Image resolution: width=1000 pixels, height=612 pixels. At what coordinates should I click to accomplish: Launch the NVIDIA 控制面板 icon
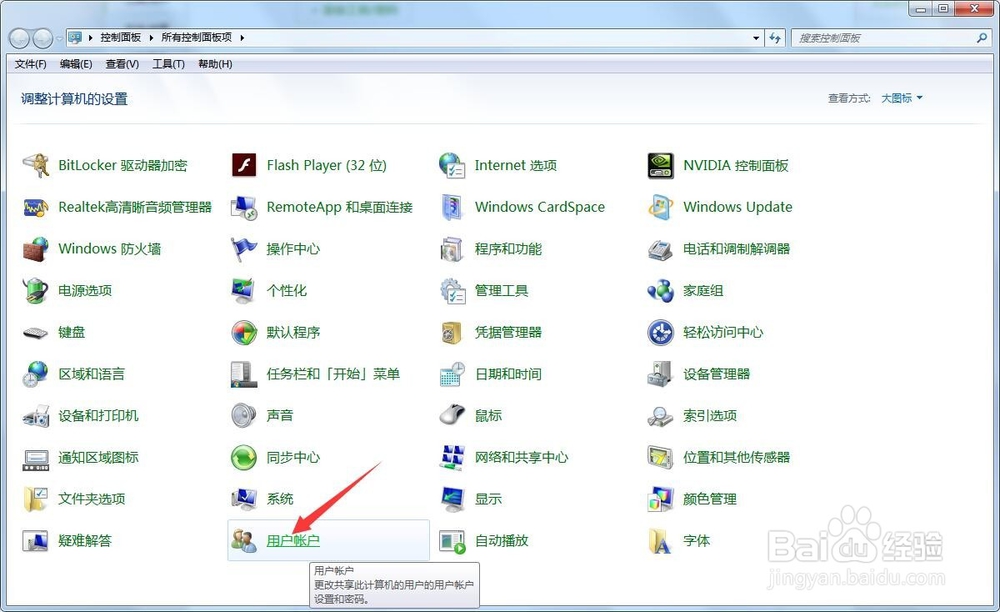pos(660,165)
